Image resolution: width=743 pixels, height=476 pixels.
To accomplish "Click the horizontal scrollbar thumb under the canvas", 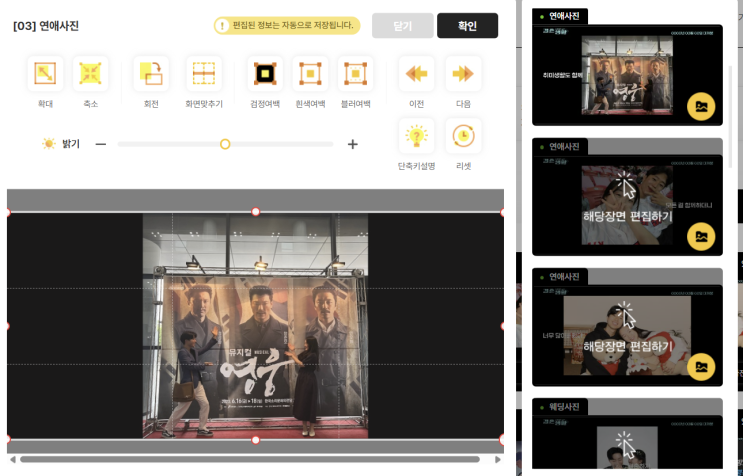I will (250, 459).
